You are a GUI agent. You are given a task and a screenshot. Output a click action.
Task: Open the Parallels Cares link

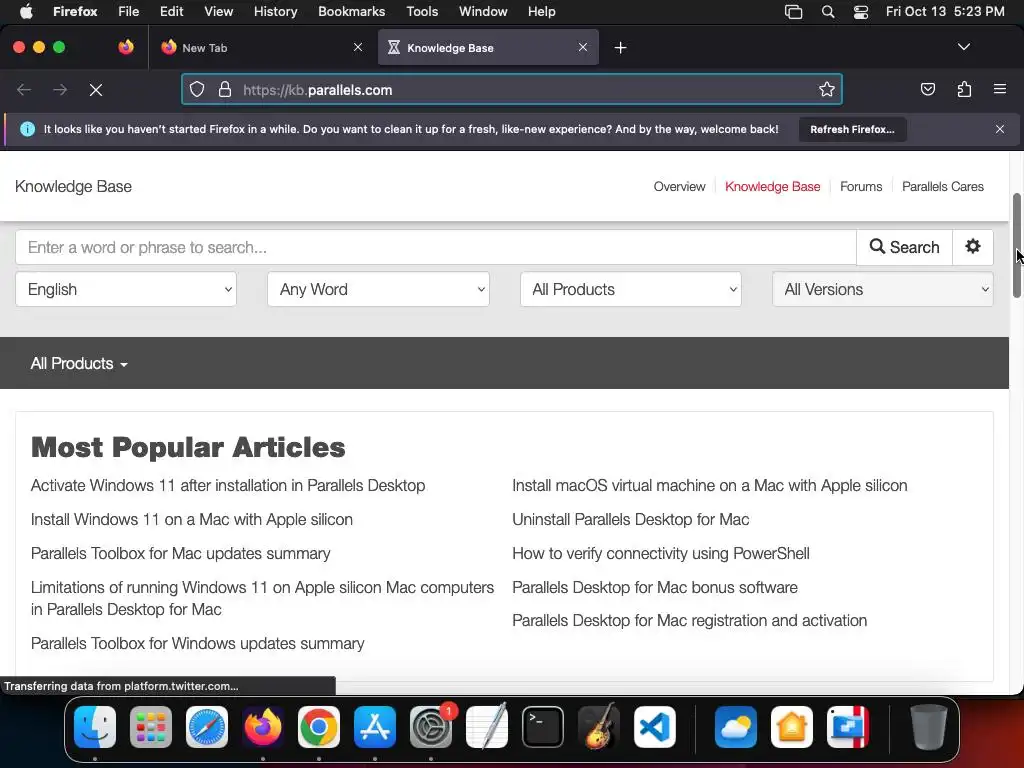(x=942, y=187)
